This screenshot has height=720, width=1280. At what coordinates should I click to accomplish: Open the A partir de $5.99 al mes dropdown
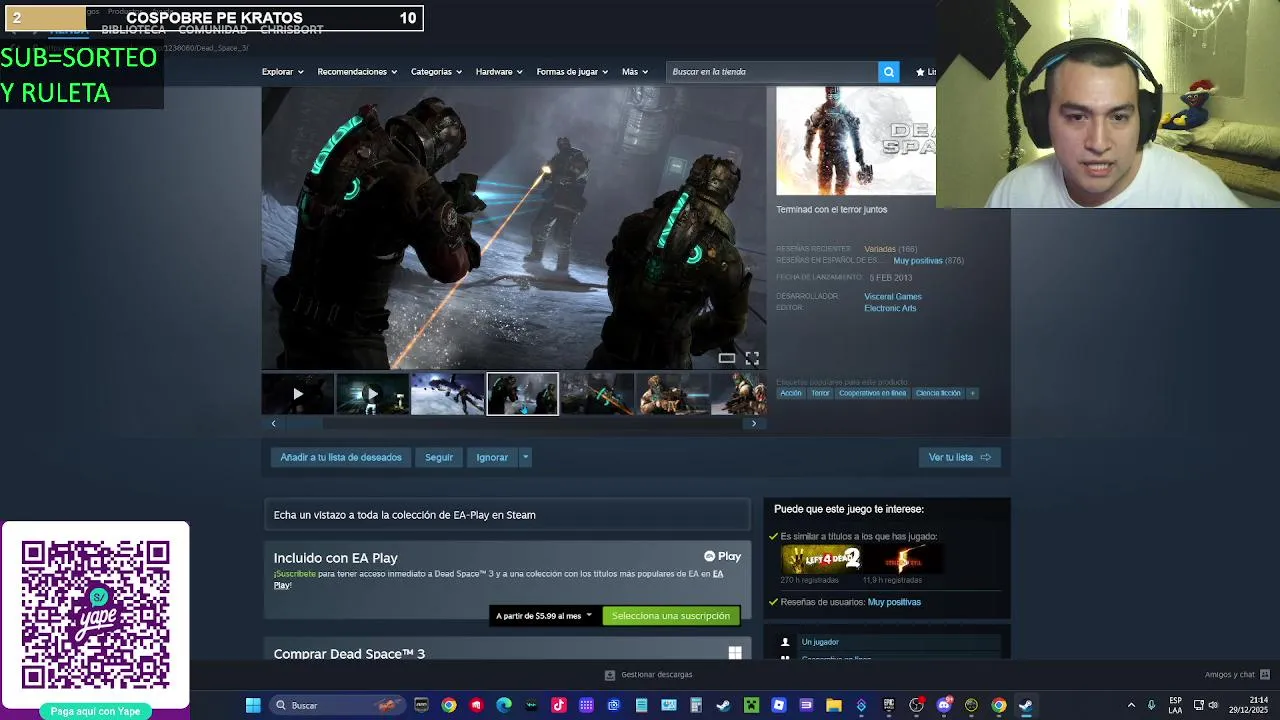click(x=544, y=616)
